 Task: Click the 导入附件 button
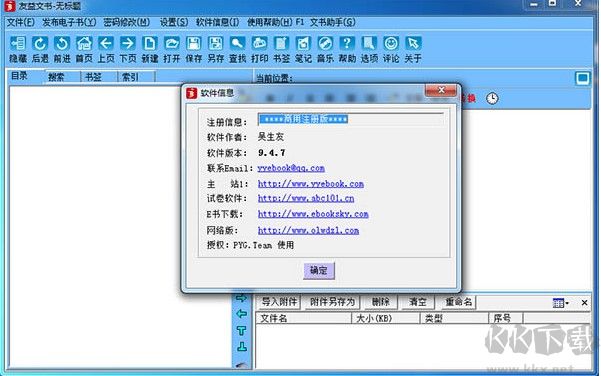pos(279,302)
